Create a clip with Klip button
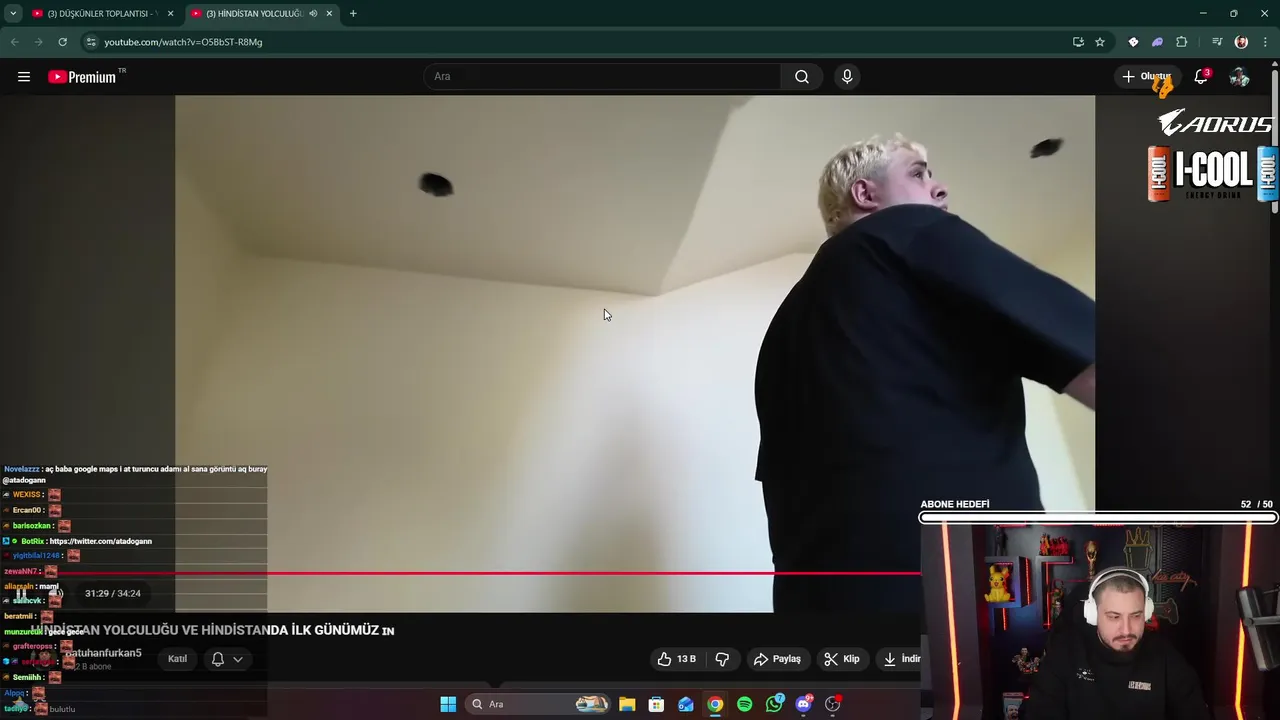This screenshot has height=720, width=1280. click(x=841, y=659)
